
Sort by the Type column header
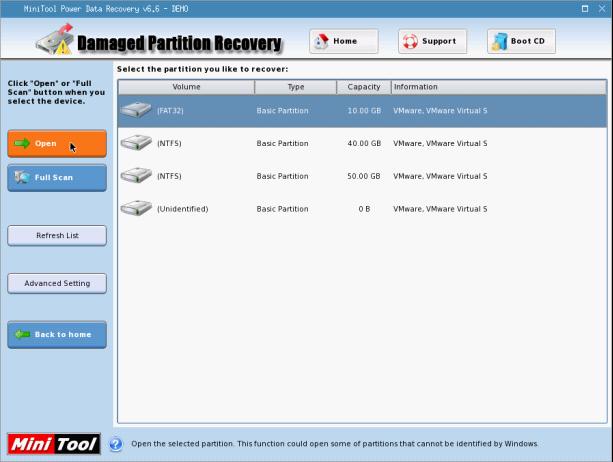[296, 87]
